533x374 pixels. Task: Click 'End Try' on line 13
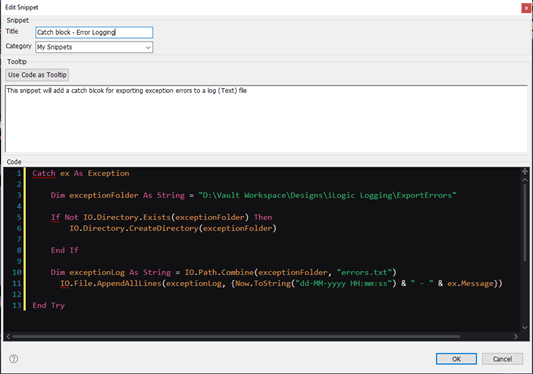(x=48, y=305)
